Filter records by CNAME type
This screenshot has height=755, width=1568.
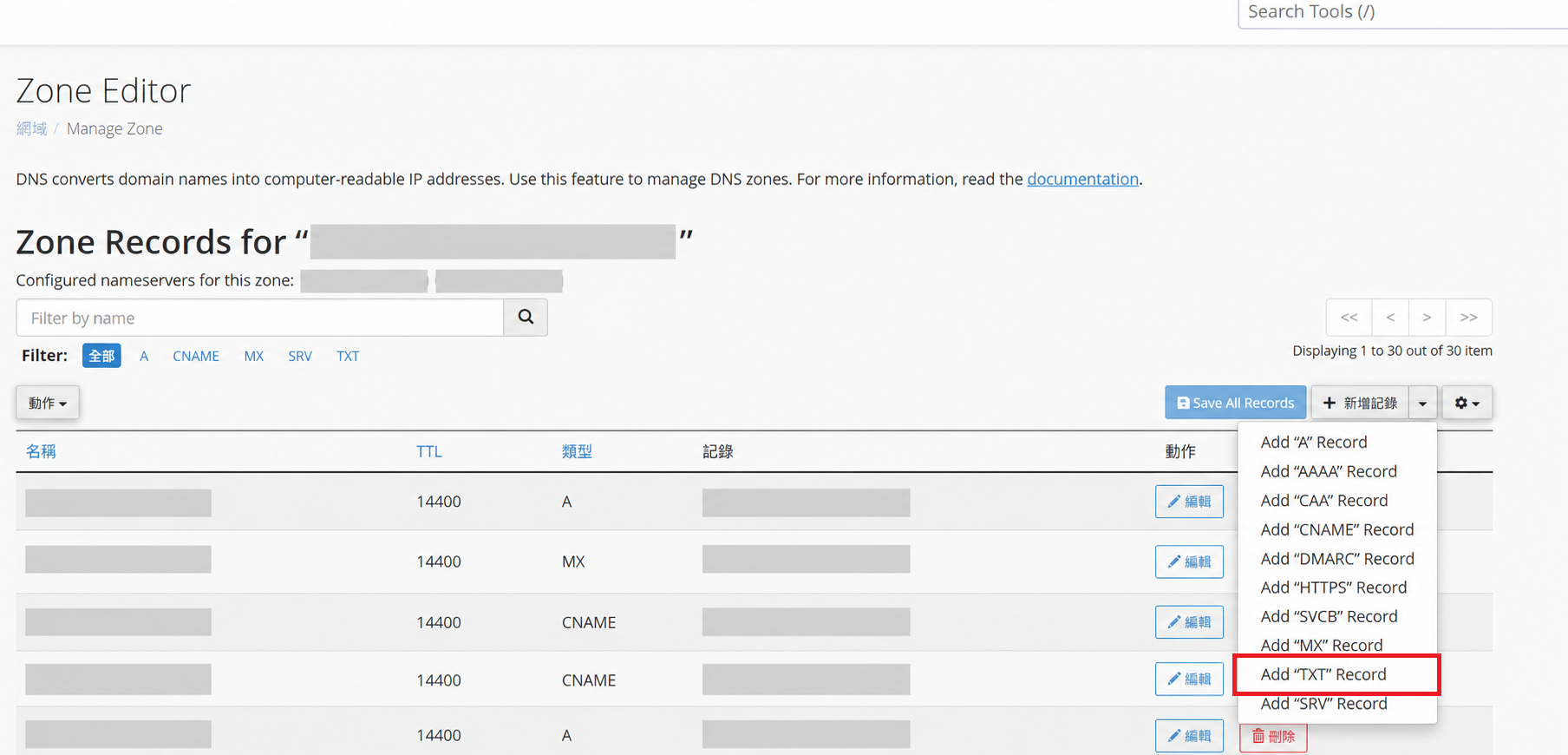[196, 356]
